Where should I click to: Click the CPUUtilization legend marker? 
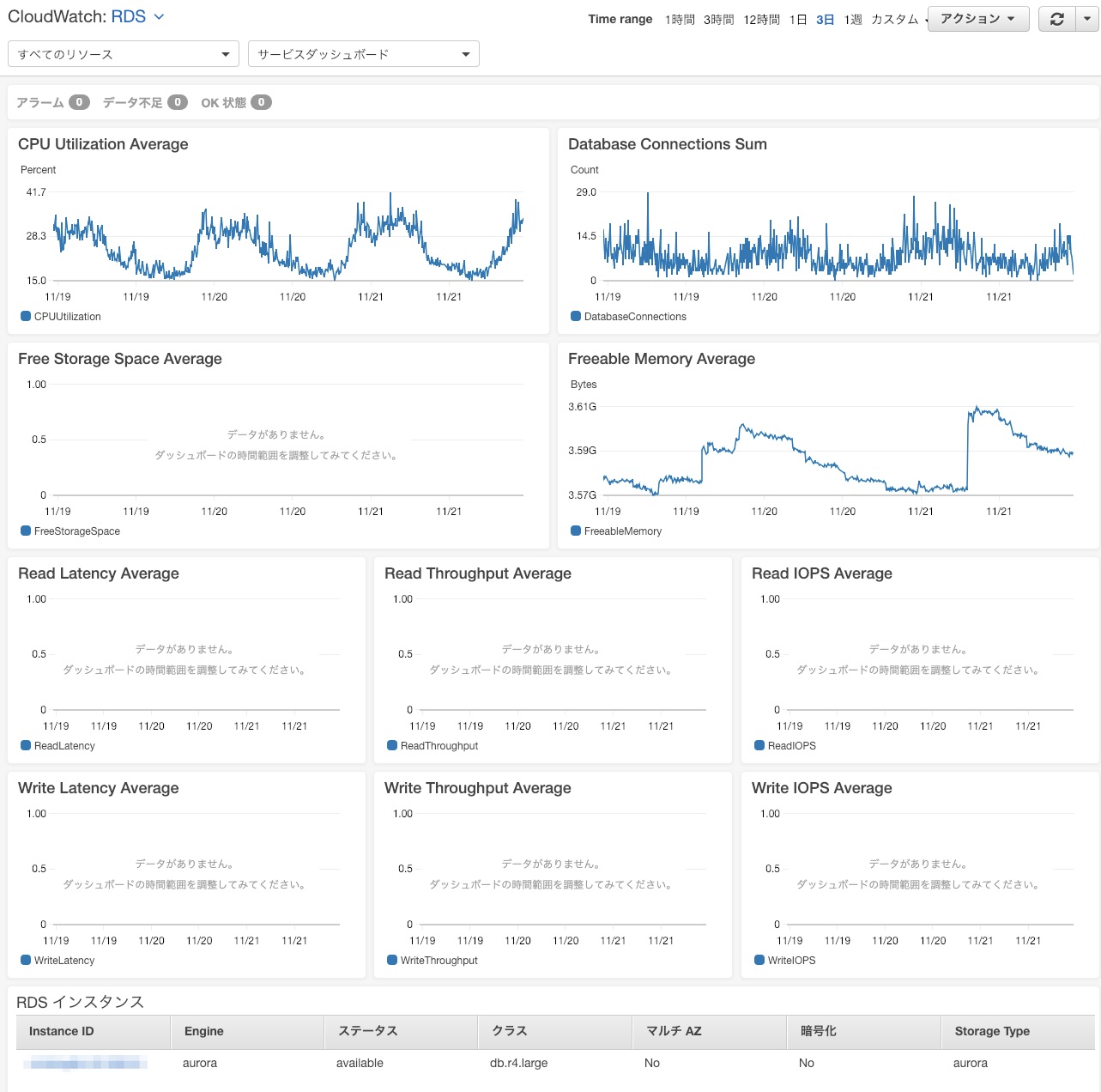pos(25,316)
